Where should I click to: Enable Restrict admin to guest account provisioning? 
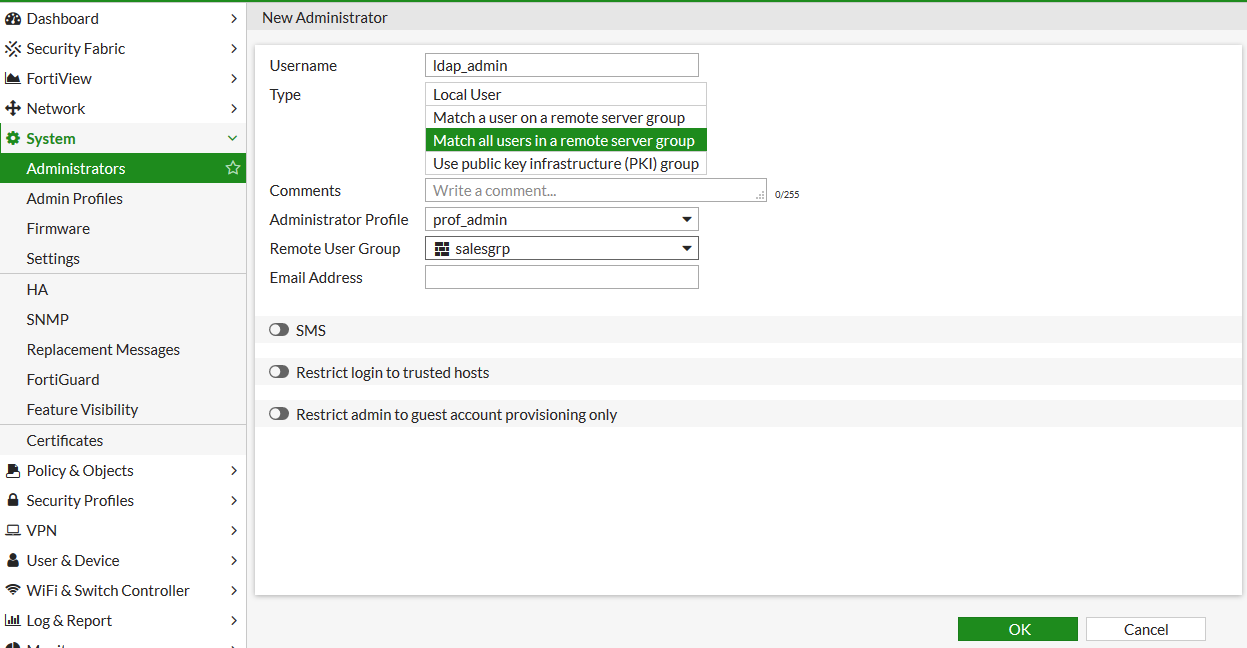click(x=279, y=414)
